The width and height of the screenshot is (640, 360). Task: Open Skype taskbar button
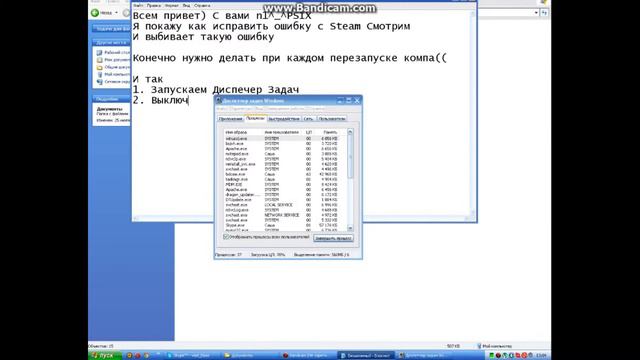pos(191,356)
